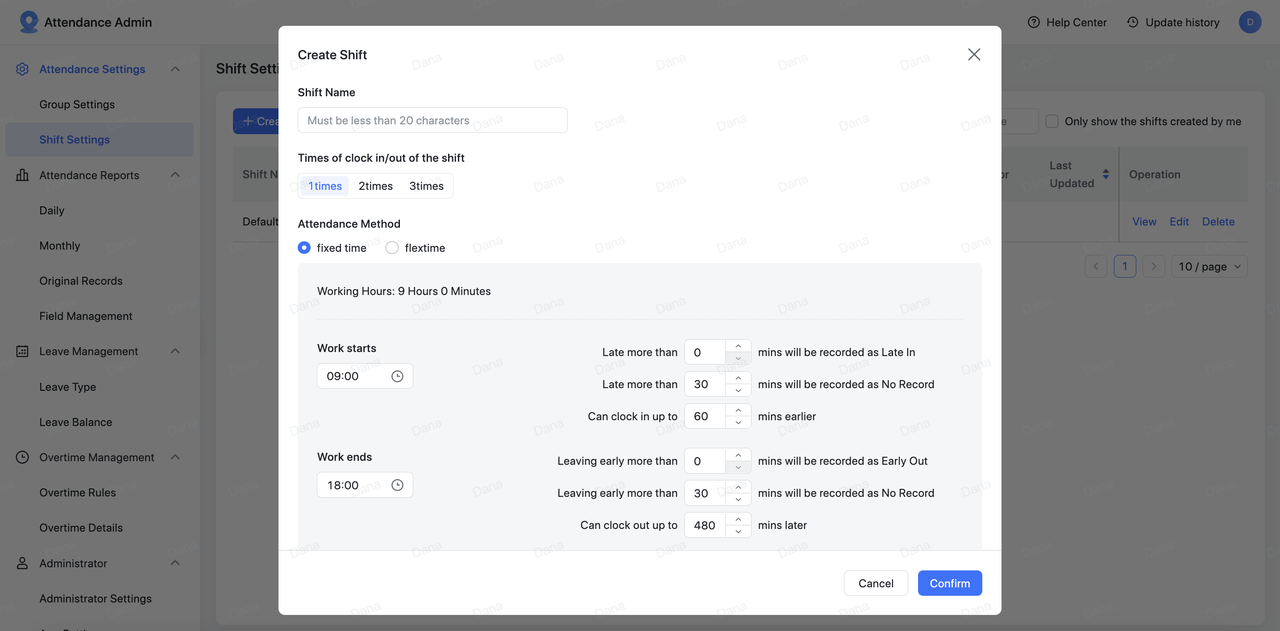Screen dimensions: 1280x631
Task: Click the Overtime Management clock icon
Action: 22,457
